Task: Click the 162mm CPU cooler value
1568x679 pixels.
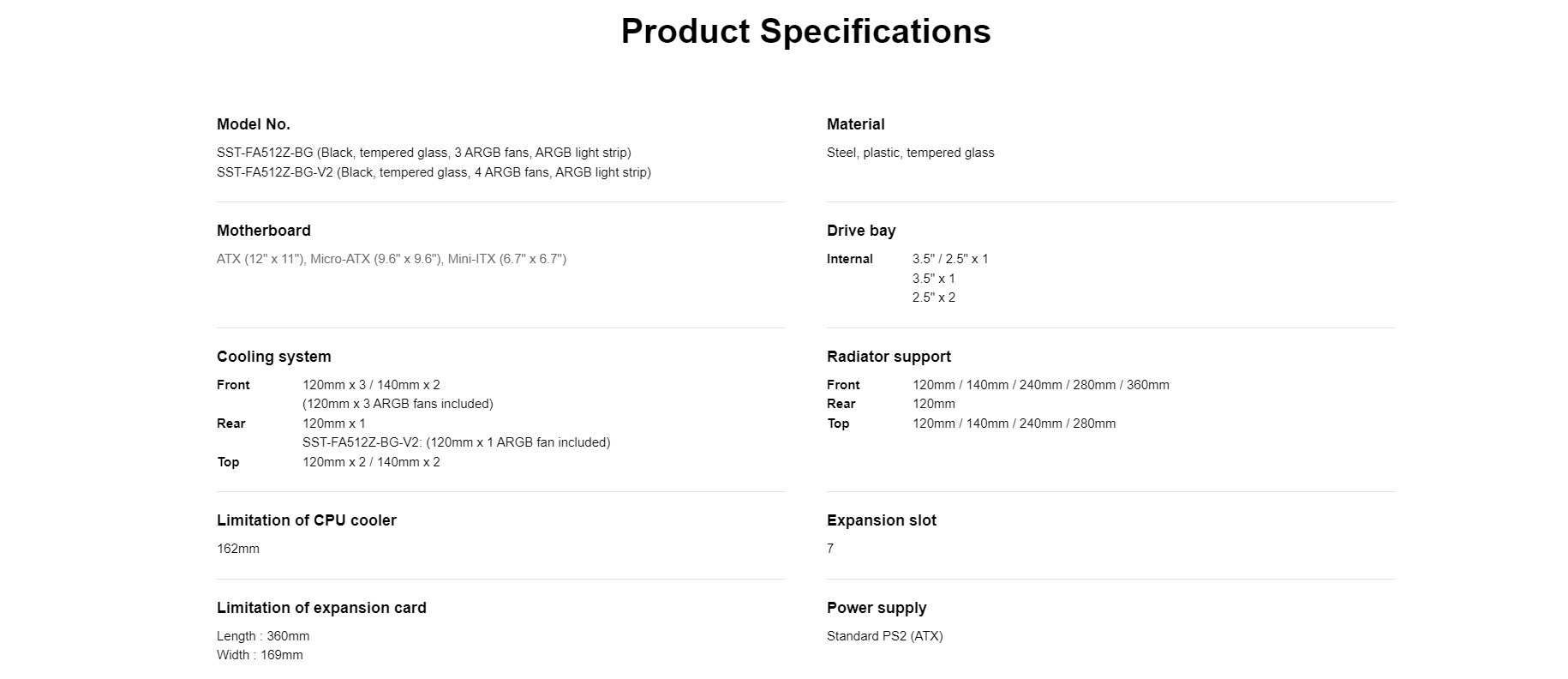Action: pyautogui.click(x=238, y=549)
